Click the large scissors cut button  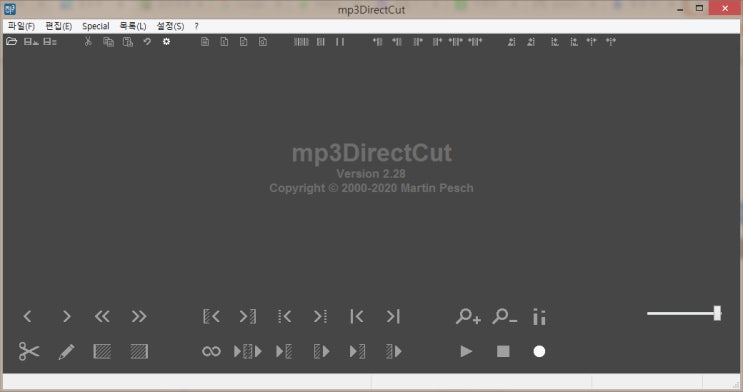[x=29, y=351]
